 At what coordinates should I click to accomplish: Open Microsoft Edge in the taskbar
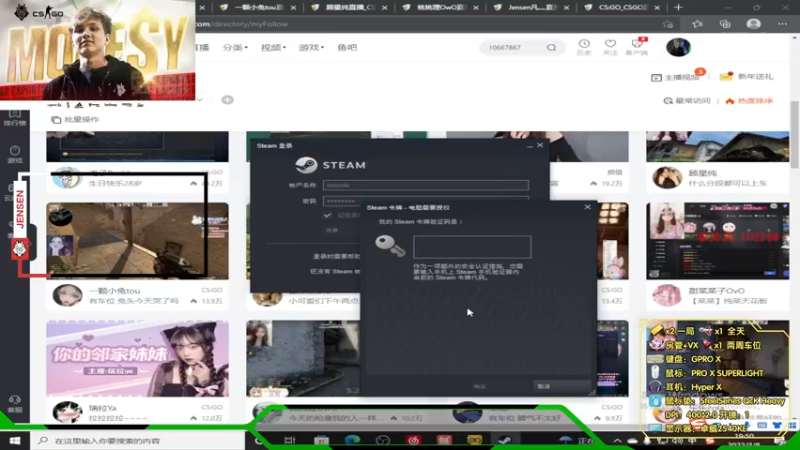(x=352, y=440)
